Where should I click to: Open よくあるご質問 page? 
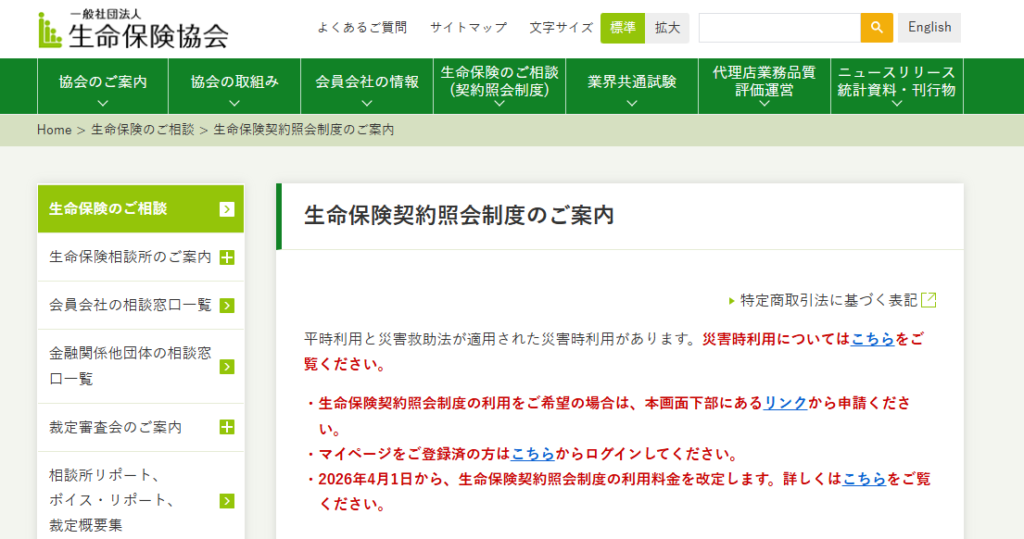362,27
